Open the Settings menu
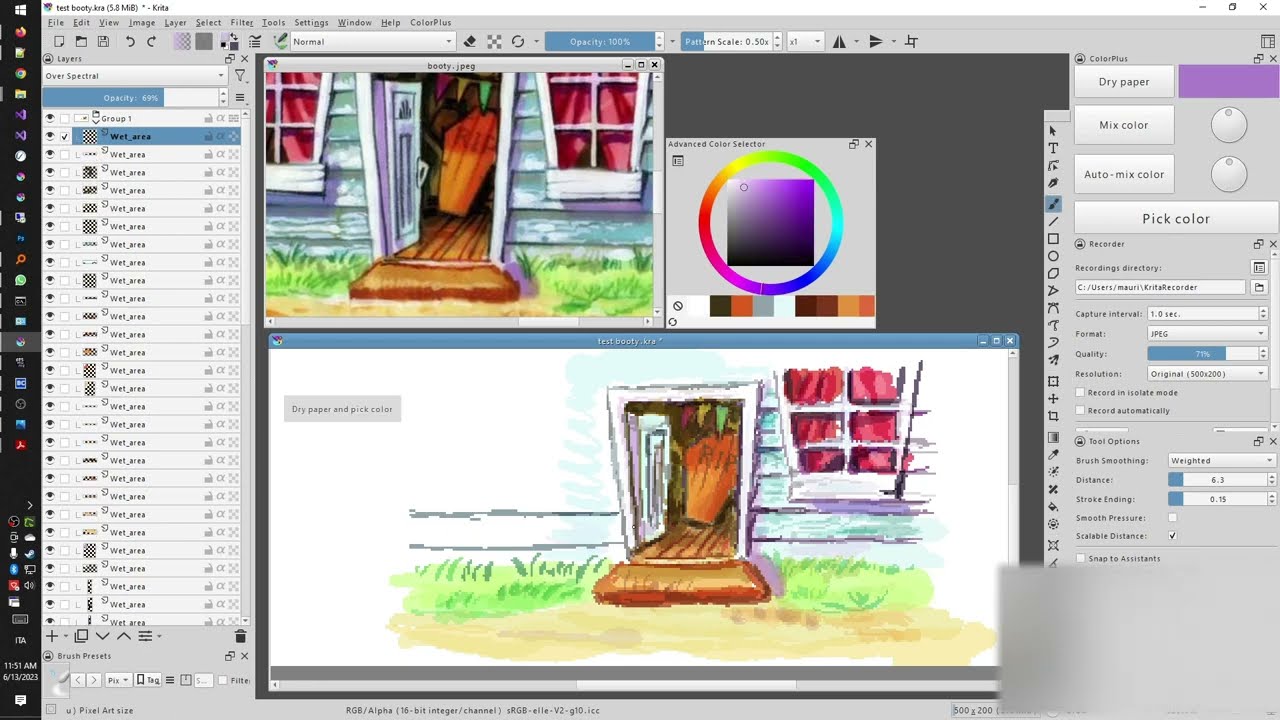1280x720 pixels. 311,22
